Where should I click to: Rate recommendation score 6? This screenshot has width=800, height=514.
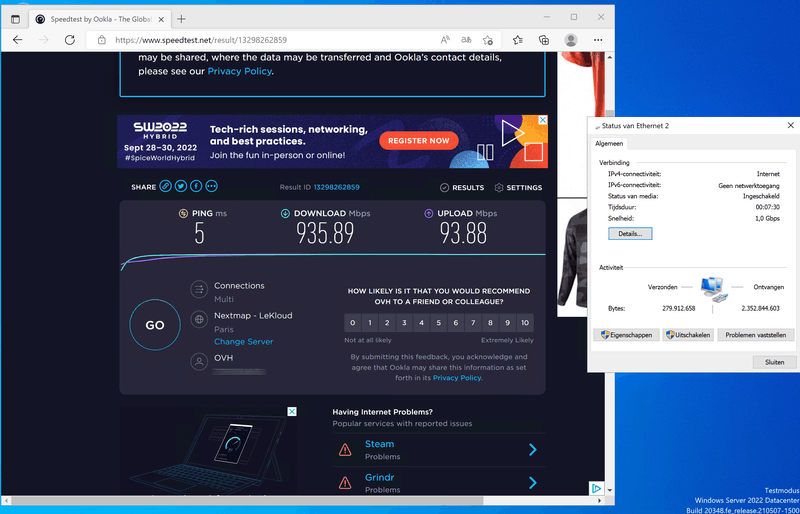pyautogui.click(x=456, y=323)
